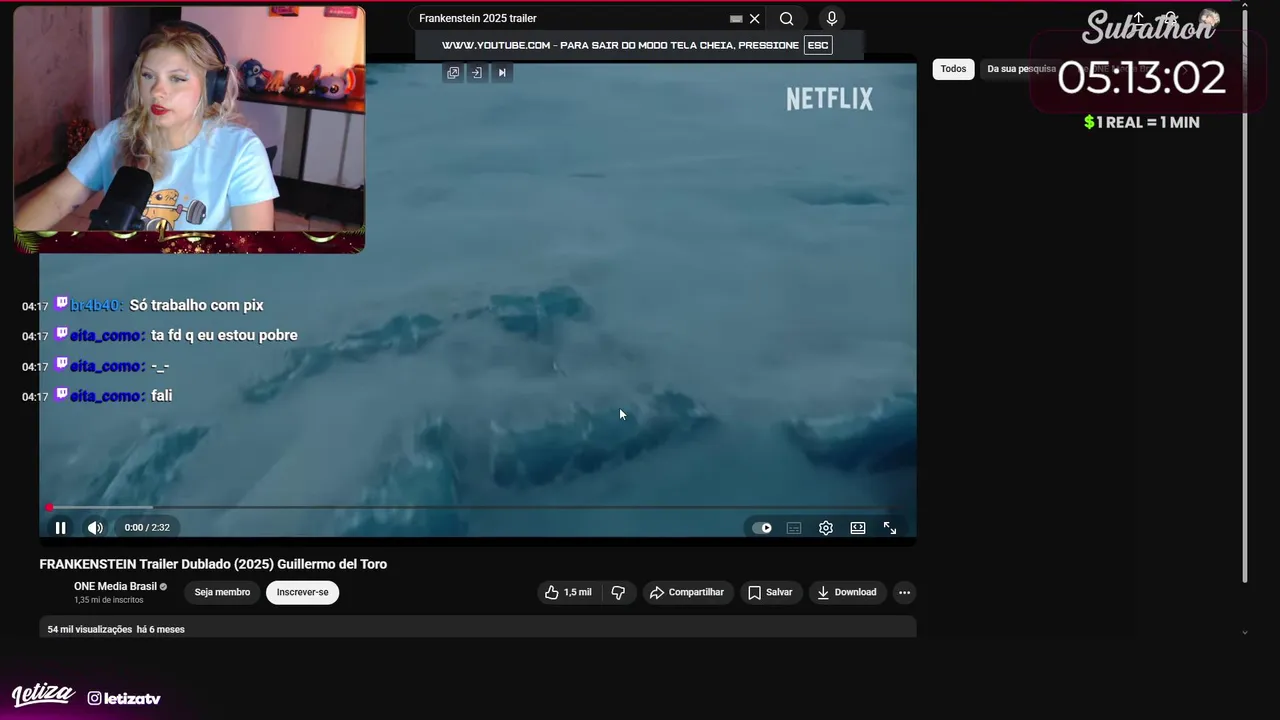Click the skip-next icon above the video
This screenshot has height=720, width=1280.
pyautogui.click(x=502, y=72)
